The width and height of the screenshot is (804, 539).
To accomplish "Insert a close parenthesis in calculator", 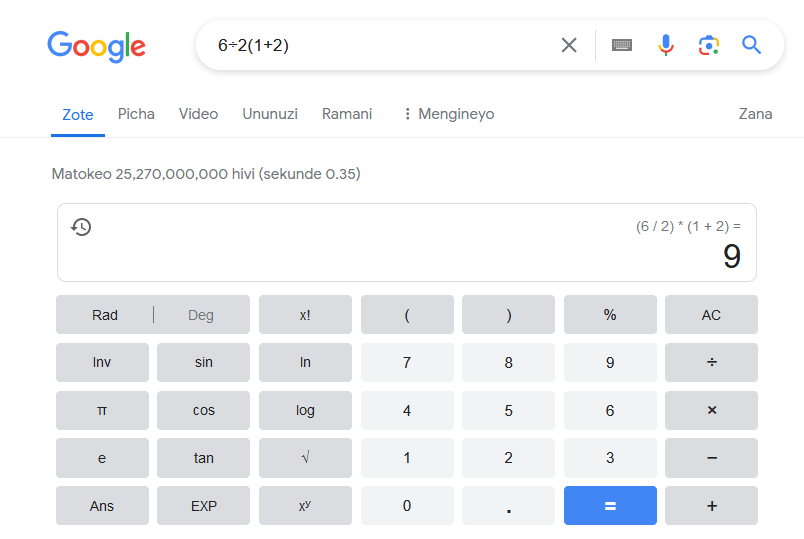I will coord(508,315).
